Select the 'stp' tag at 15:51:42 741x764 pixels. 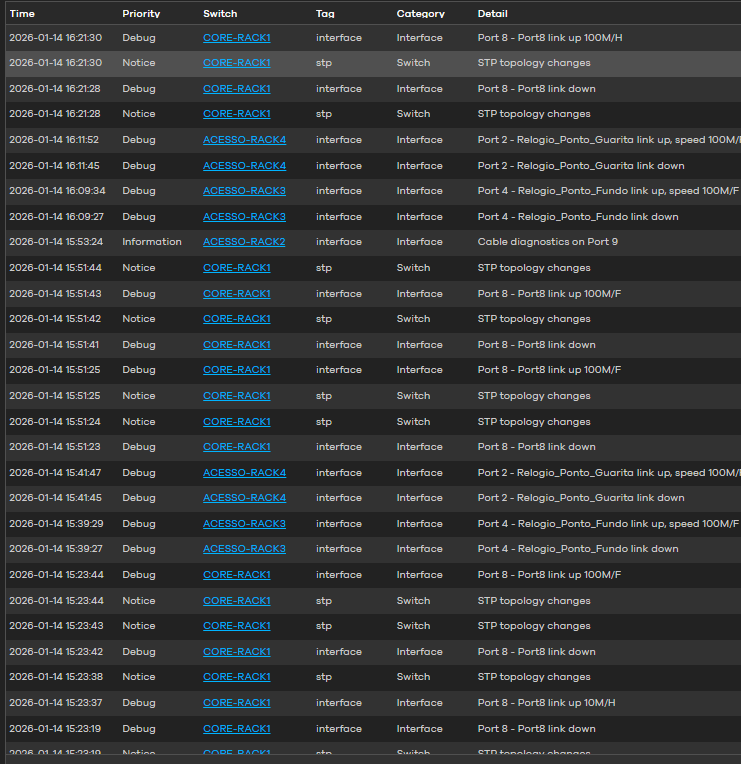click(323, 319)
